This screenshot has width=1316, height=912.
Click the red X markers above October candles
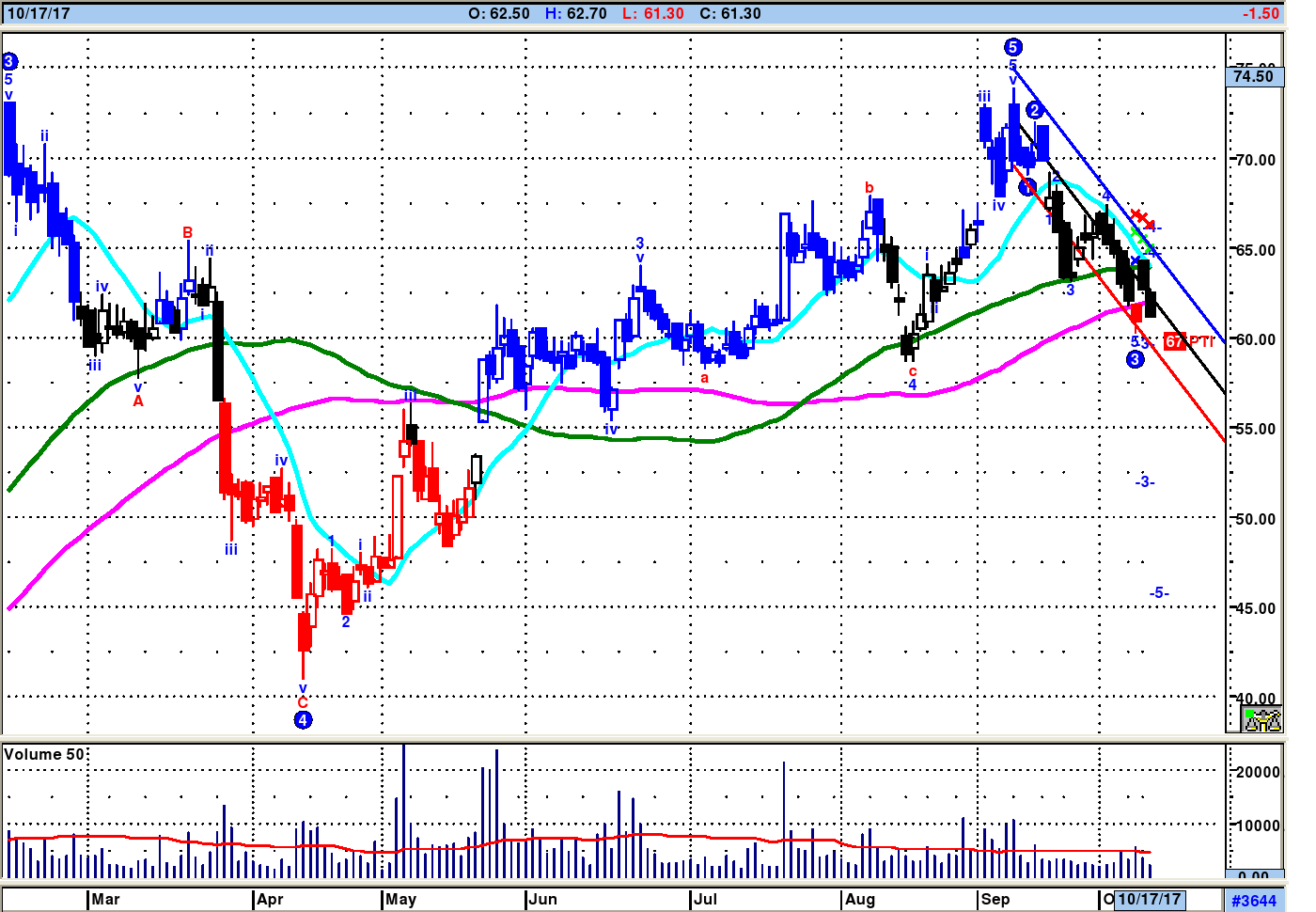point(1141,218)
